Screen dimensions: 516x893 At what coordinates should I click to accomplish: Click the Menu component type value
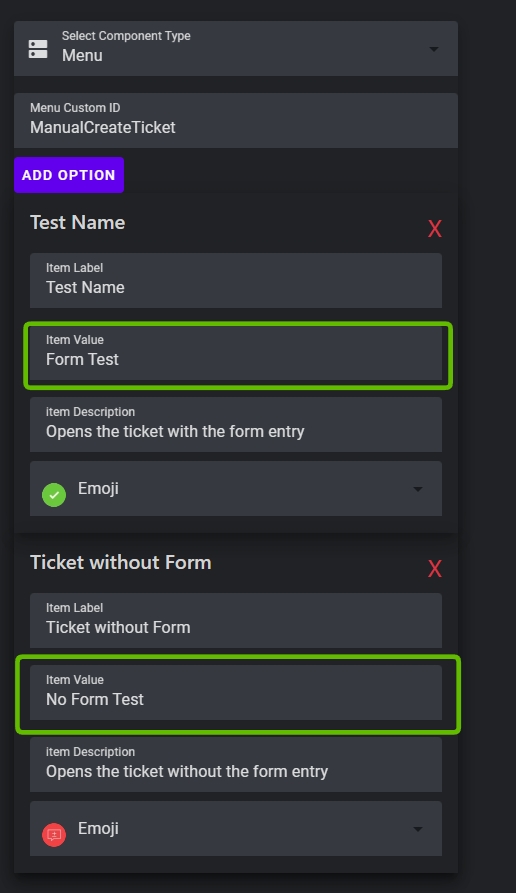pos(83,55)
